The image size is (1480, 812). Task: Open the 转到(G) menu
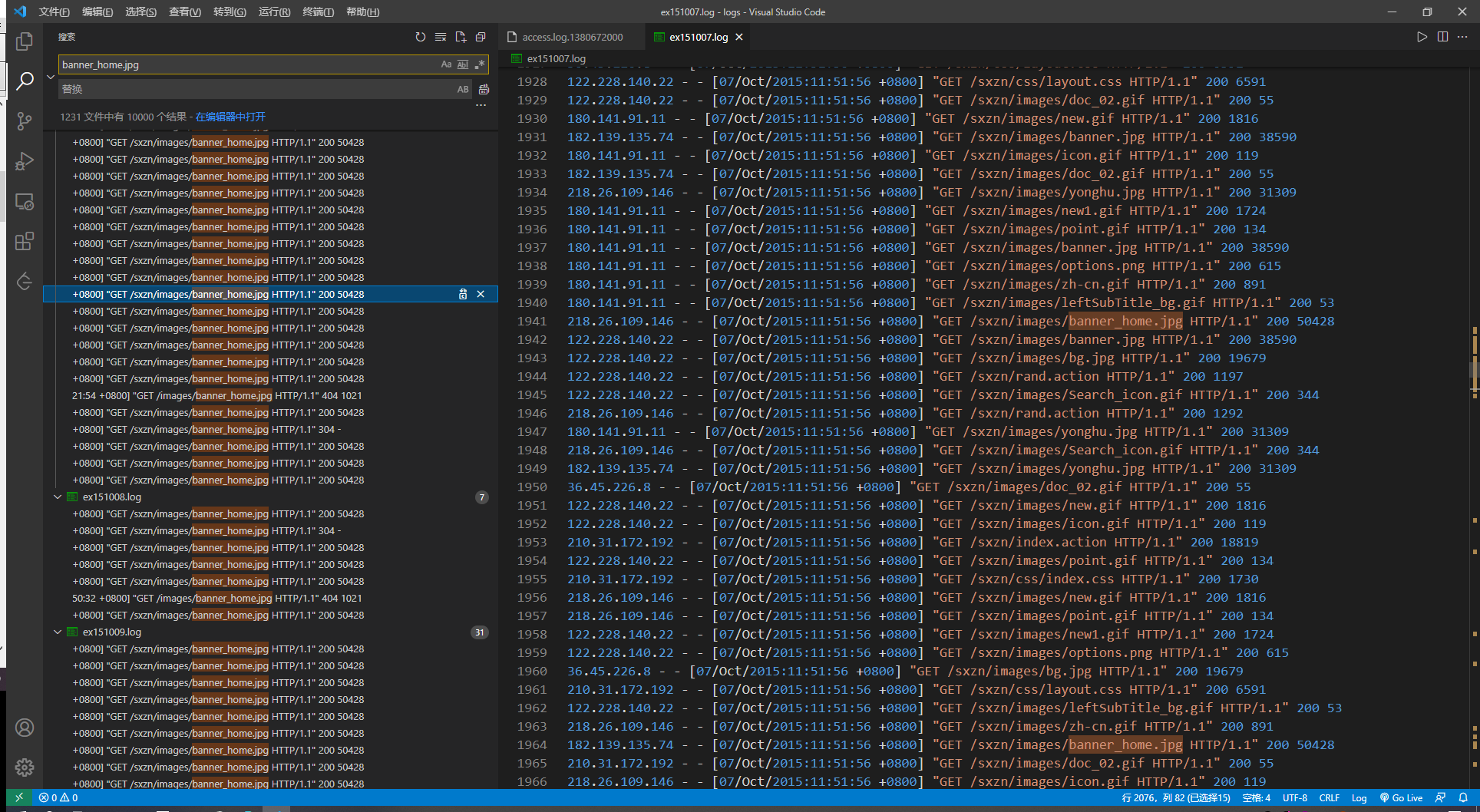click(230, 12)
